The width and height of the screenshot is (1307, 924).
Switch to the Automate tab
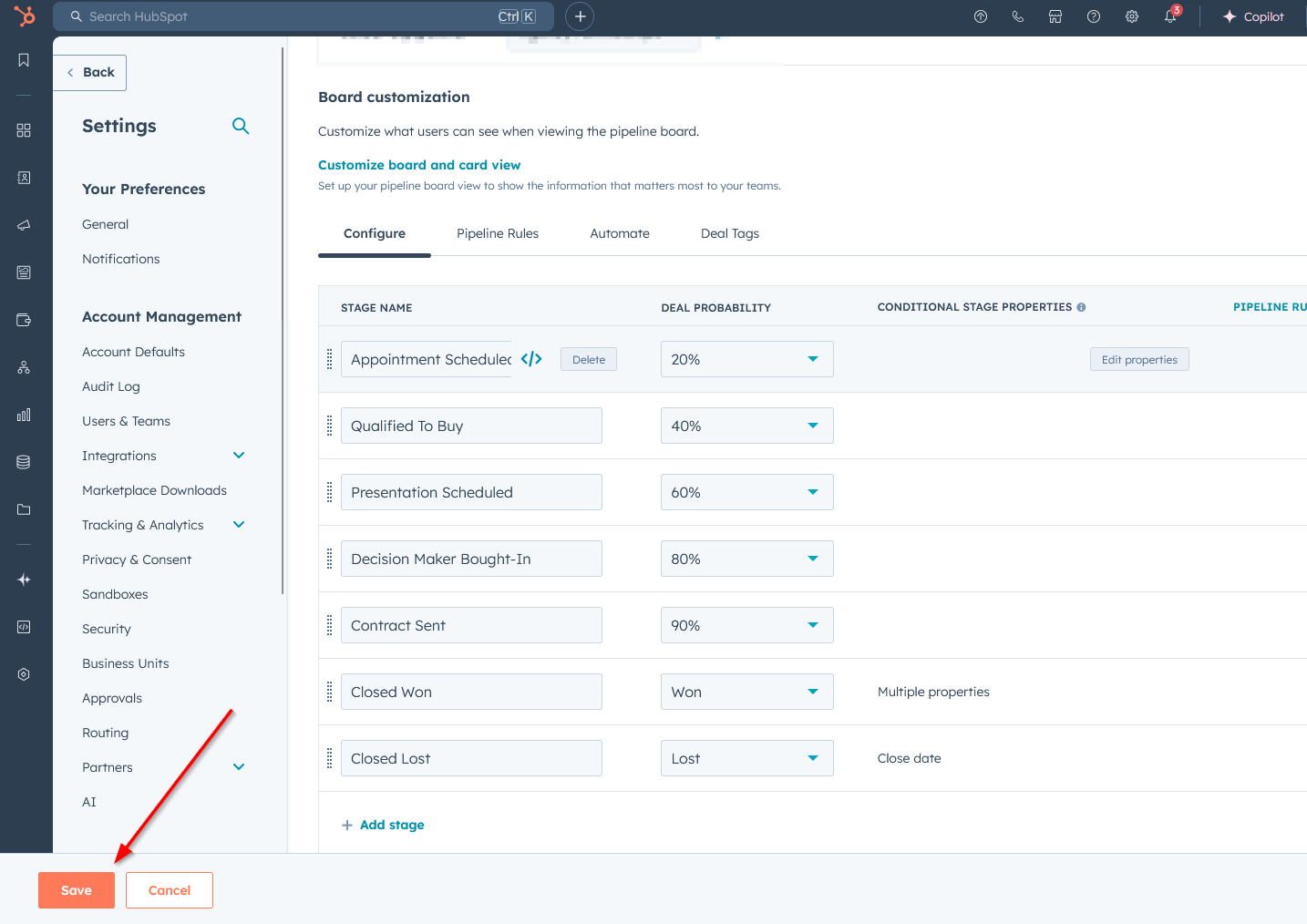click(620, 233)
